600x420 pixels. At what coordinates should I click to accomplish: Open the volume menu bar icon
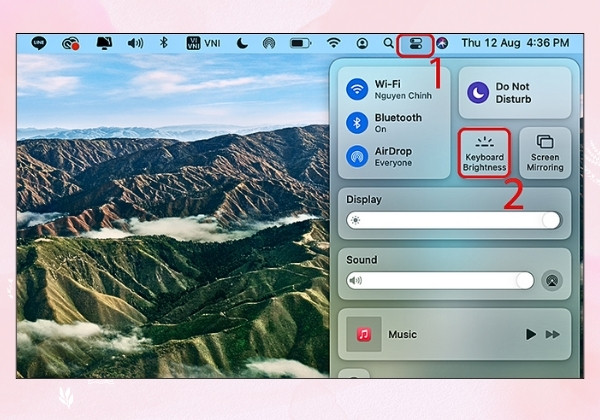(135, 43)
